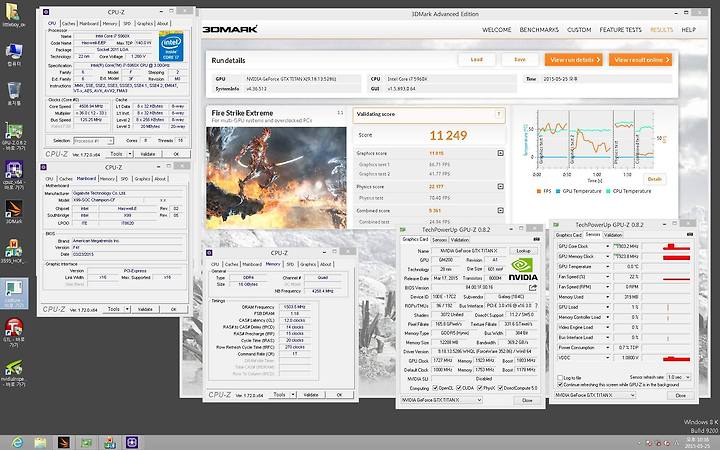Open the 3DMark desktop shortcut
Image resolution: width=720 pixels, height=450 pixels.
coord(14,212)
